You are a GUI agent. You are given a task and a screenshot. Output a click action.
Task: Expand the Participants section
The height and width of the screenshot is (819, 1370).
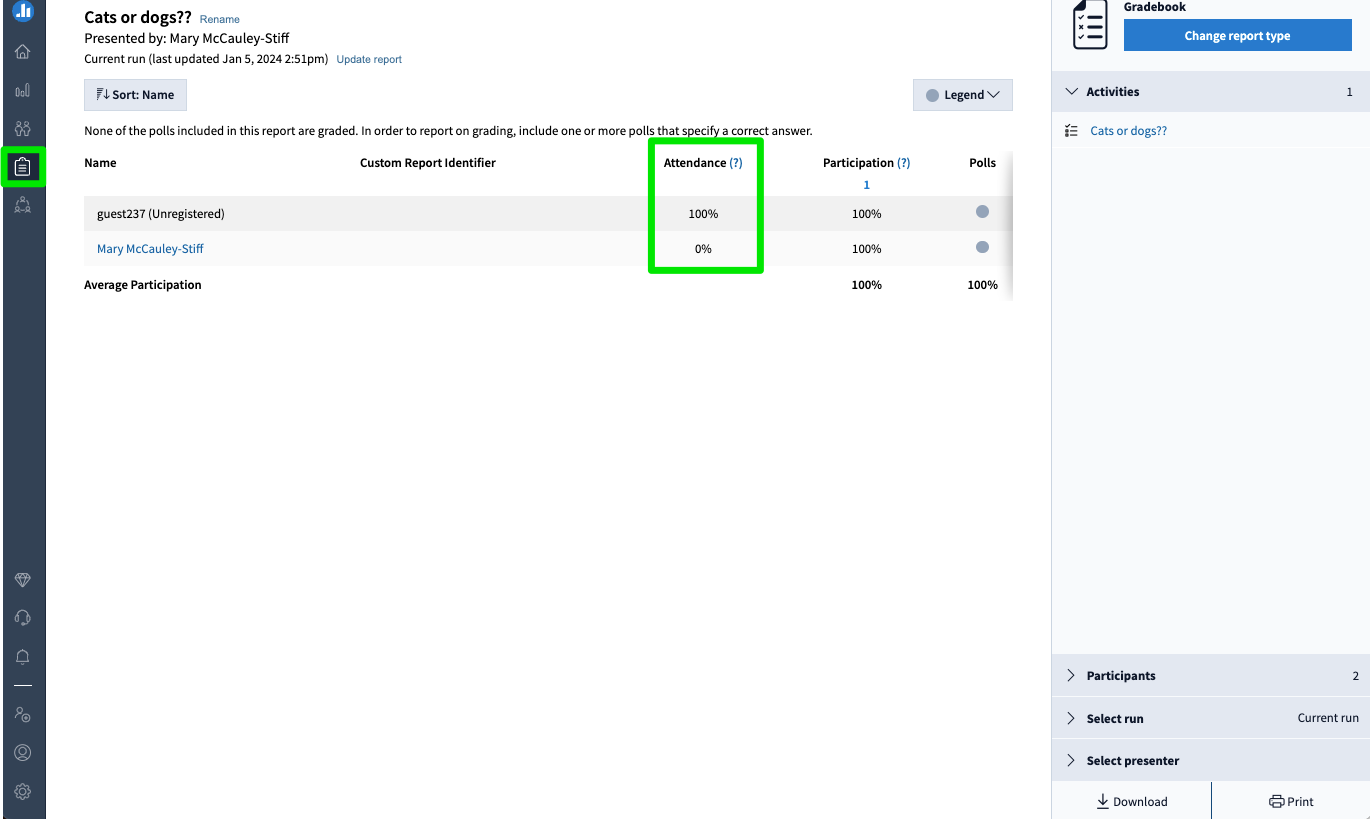click(x=1071, y=675)
